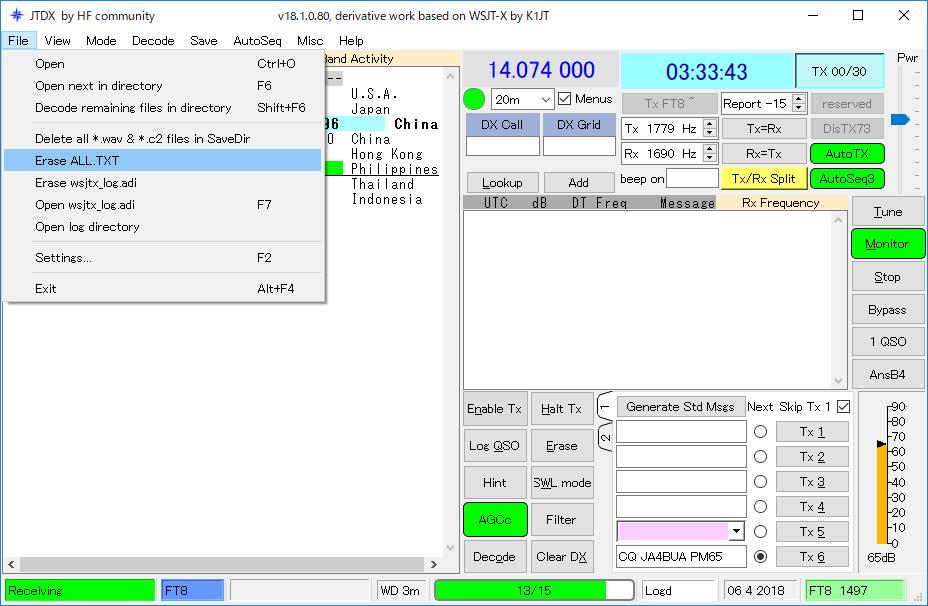Click the Rx Frequency vertical scrollbar

tap(838, 301)
